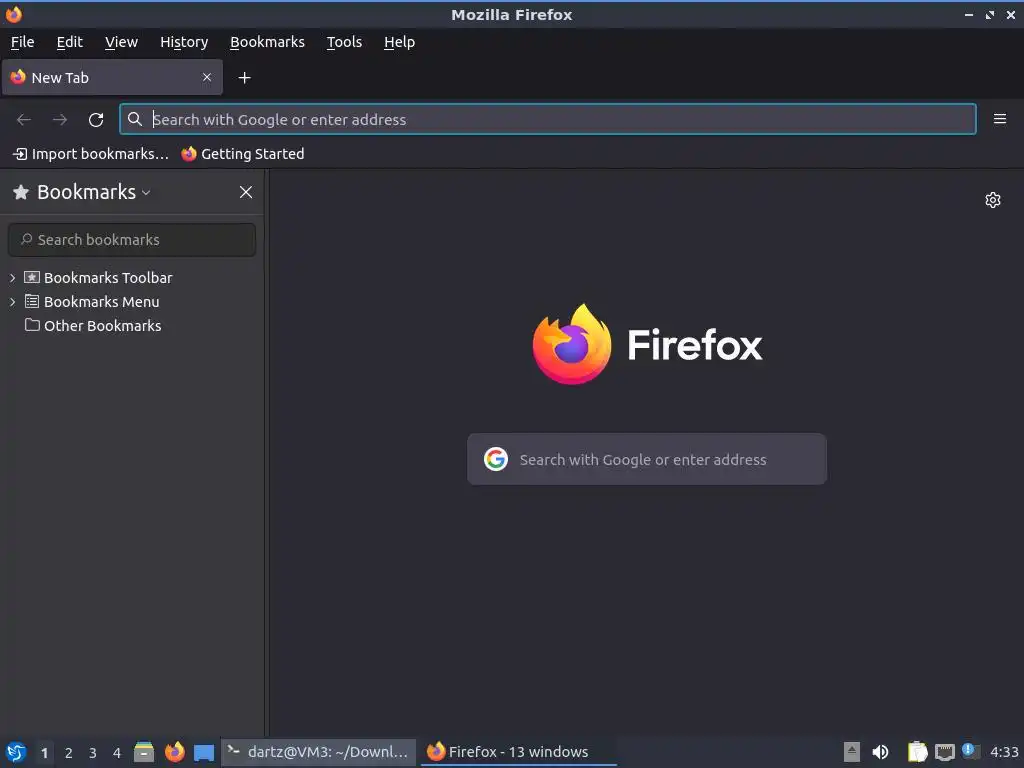Screen dimensions: 1024x768
Task: Click the Other Bookmarks folder icon
Action: click(x=32, y=325)
